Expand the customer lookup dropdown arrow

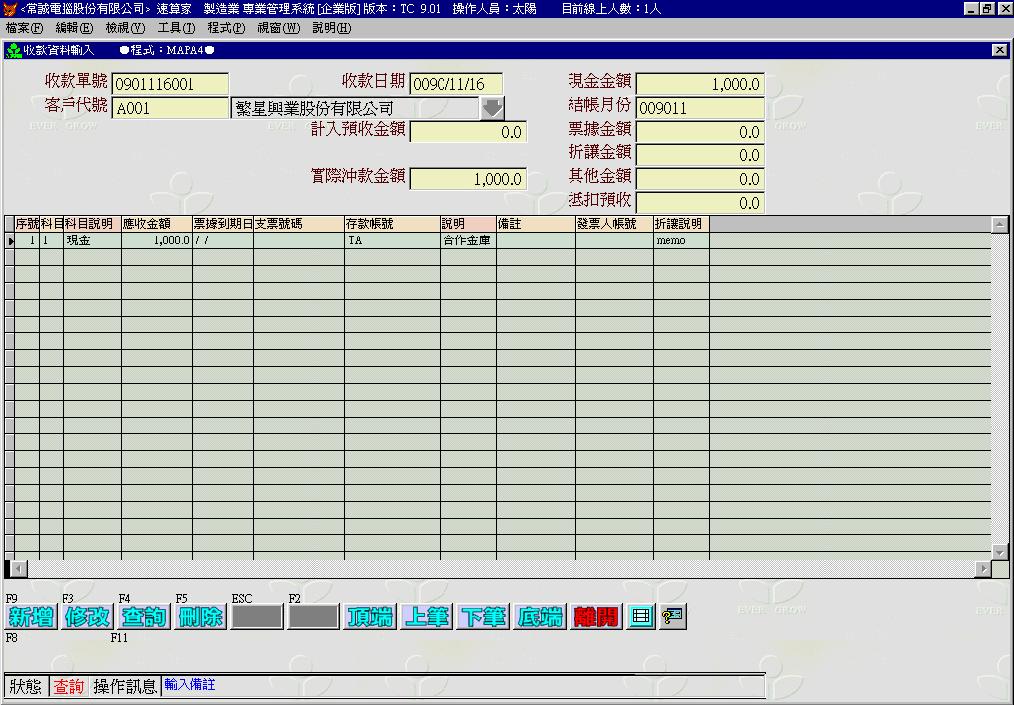492,108
